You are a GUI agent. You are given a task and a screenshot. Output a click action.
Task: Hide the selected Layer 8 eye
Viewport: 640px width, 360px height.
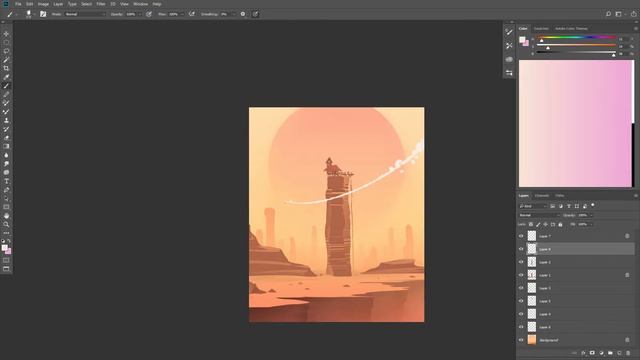(521, 249)
